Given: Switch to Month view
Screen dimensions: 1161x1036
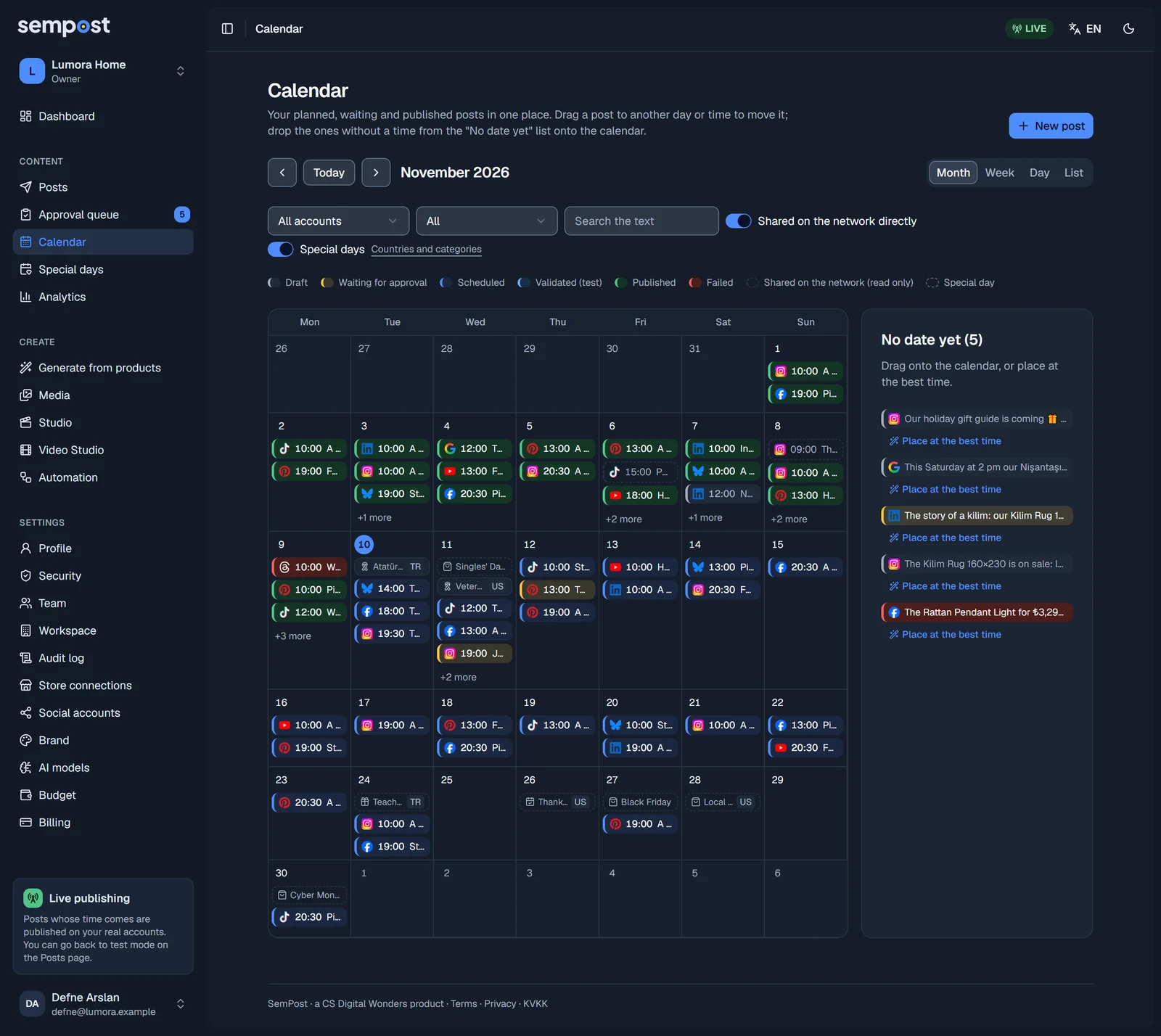Looking at the screenshot, I should (953, 173).
